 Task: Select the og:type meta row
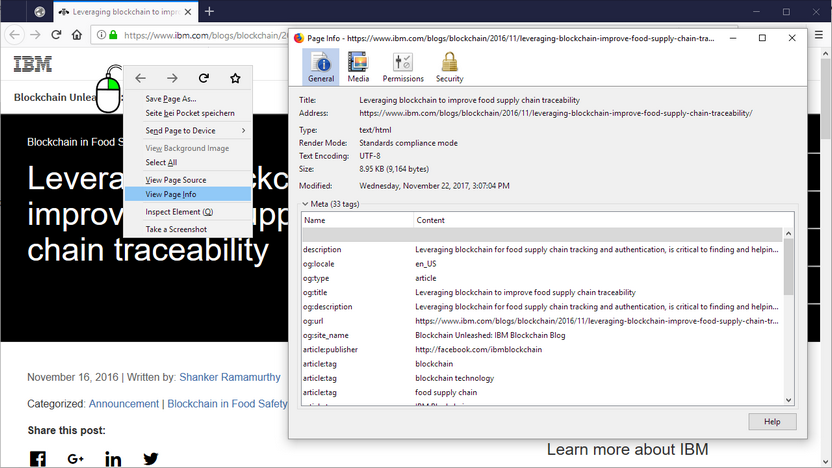pos(542,278)
